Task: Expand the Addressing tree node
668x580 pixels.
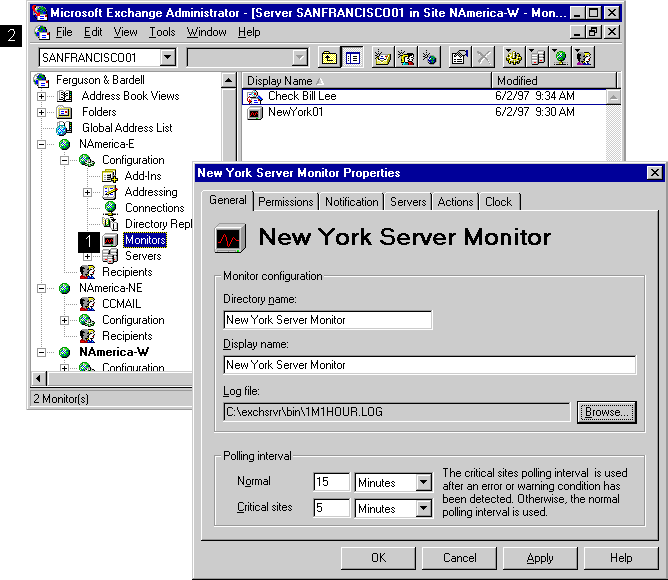Action: pyautogui.click(x=87, y=192)
